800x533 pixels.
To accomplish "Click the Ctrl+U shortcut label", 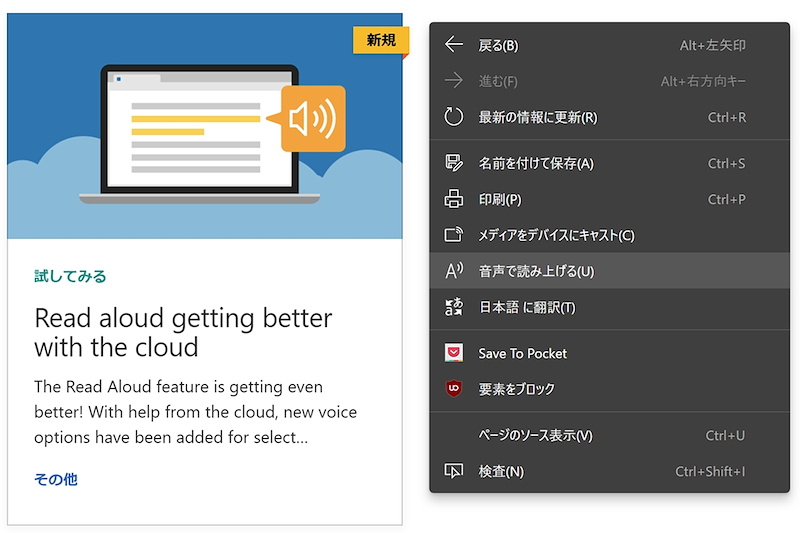I will coord(725,436).
